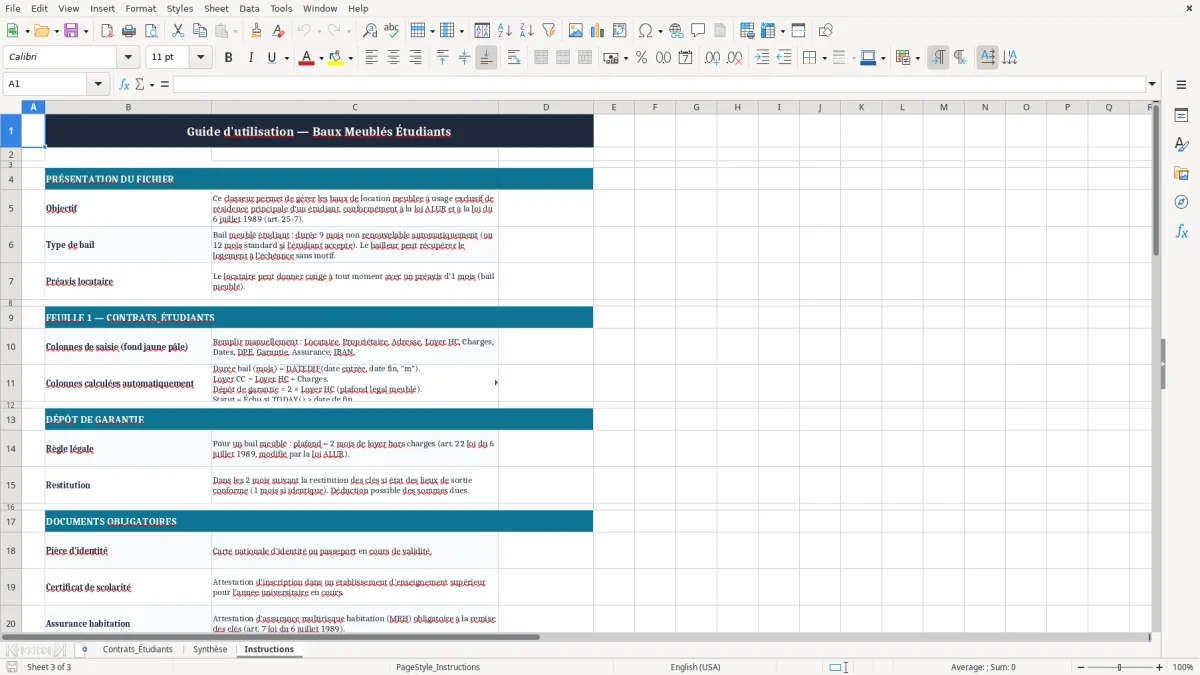Run the Spelling check icon
This screenshot has width=1200, height=675.
point(392,31)
